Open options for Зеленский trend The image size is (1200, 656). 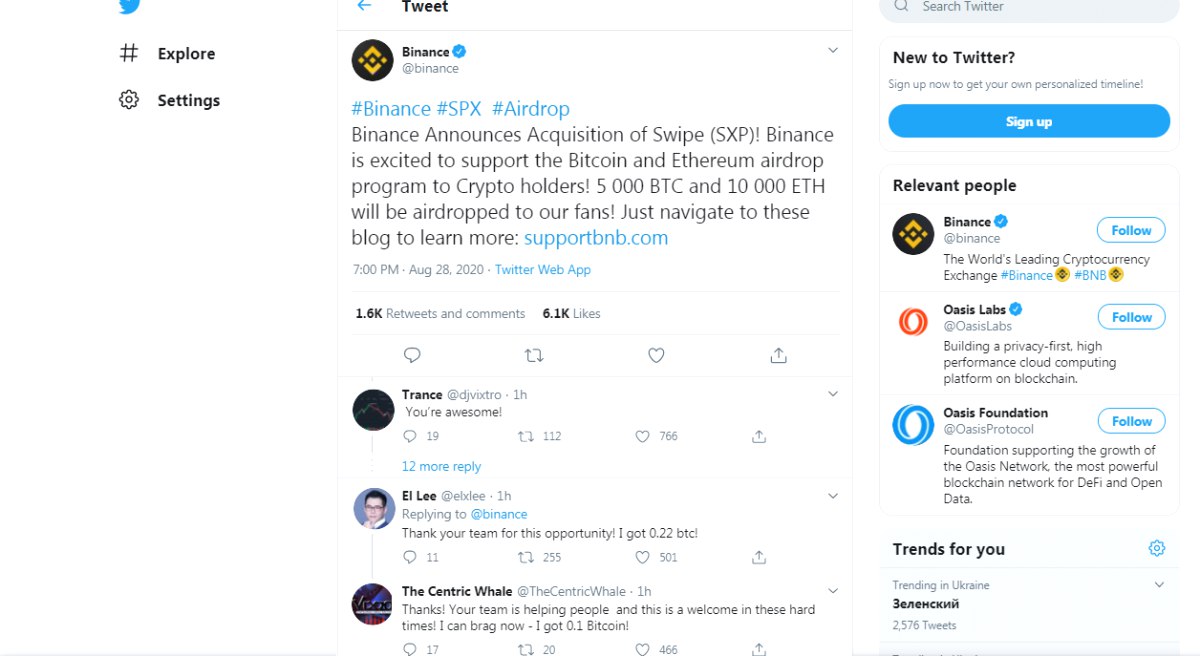click(x=1159, y=585)
